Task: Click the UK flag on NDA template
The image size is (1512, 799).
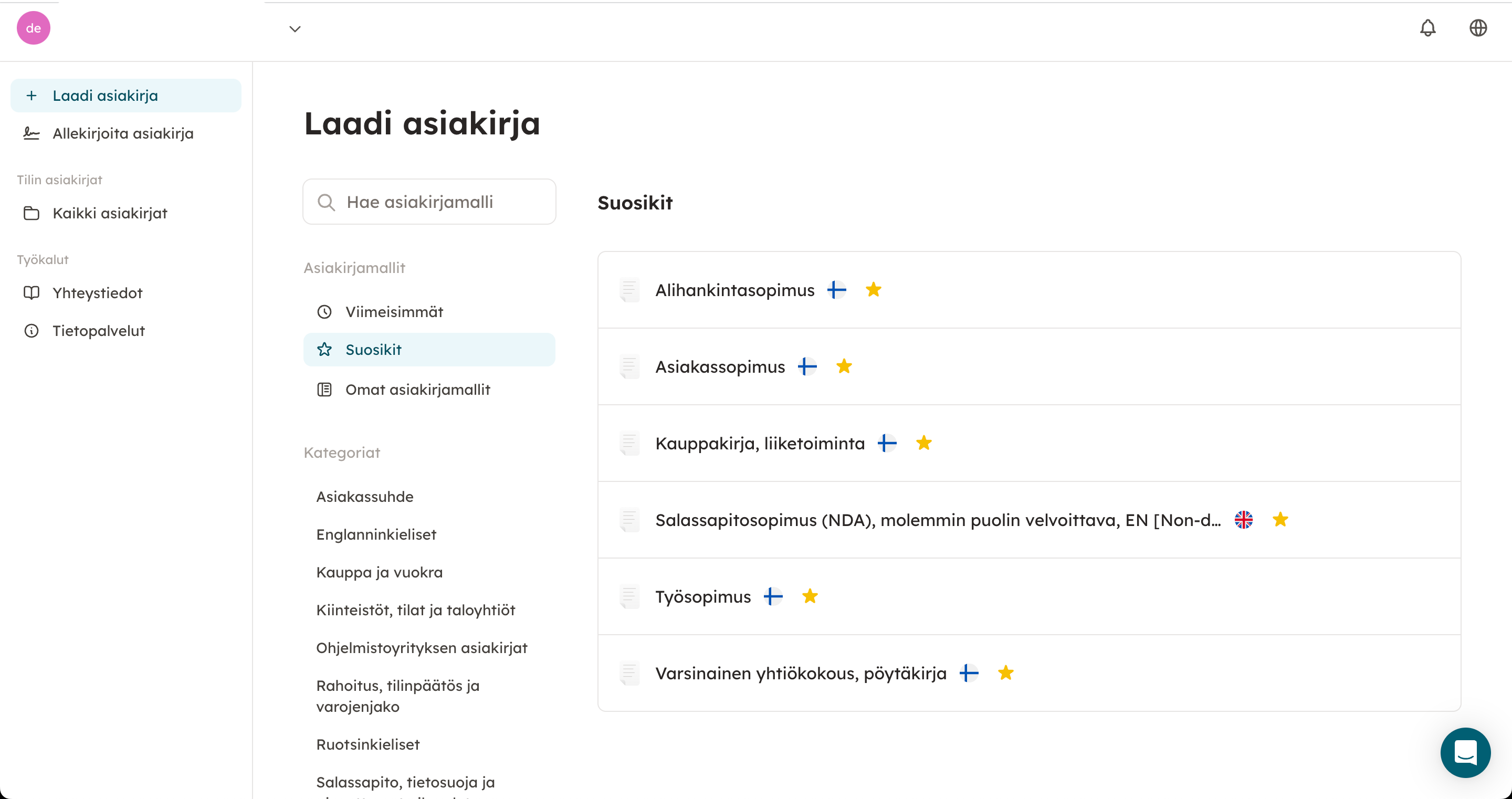Action: click(x=1243, y=520)
